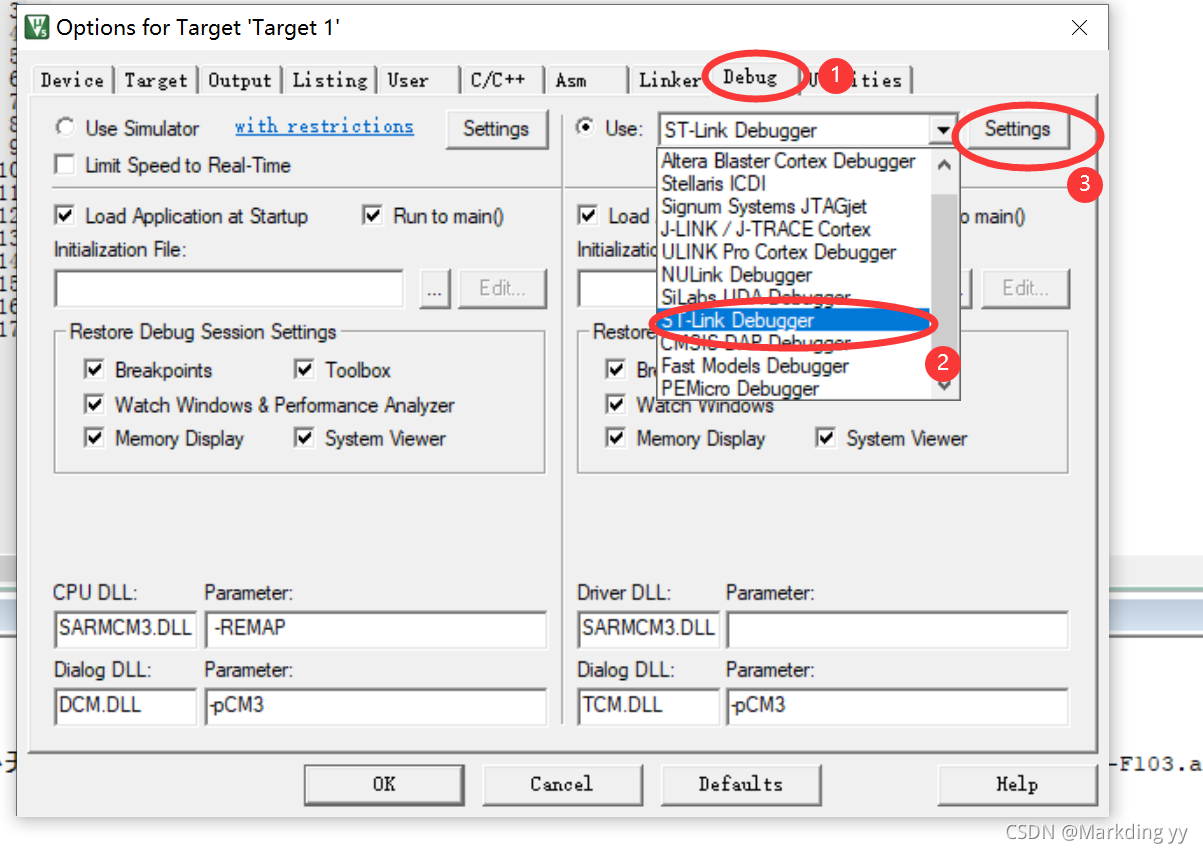Edit the CPU DLL field SARMCM3.DLL
The image size is (1203, 853).
pos(125,630)
